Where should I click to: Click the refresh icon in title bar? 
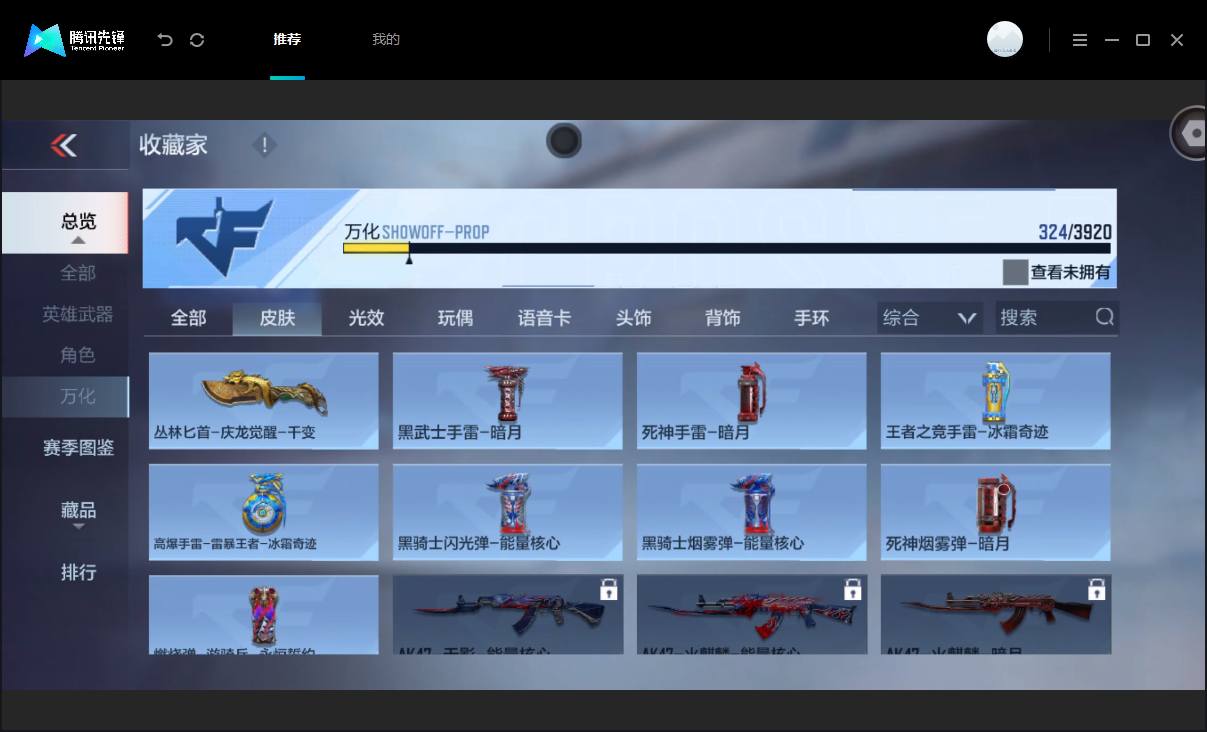(x=197, y=40)
